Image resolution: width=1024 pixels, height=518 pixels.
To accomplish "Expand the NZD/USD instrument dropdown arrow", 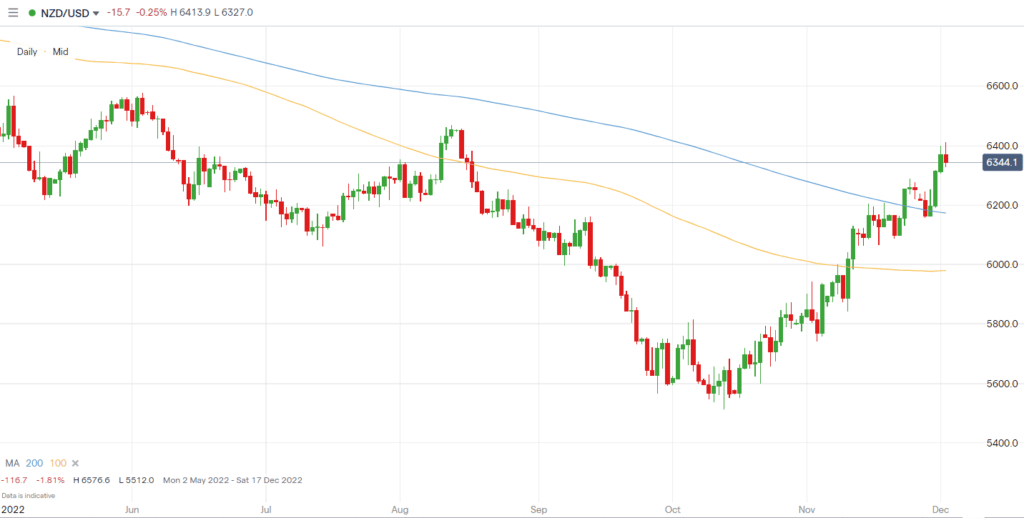I will pyautogui.click(x=97, y=13).
